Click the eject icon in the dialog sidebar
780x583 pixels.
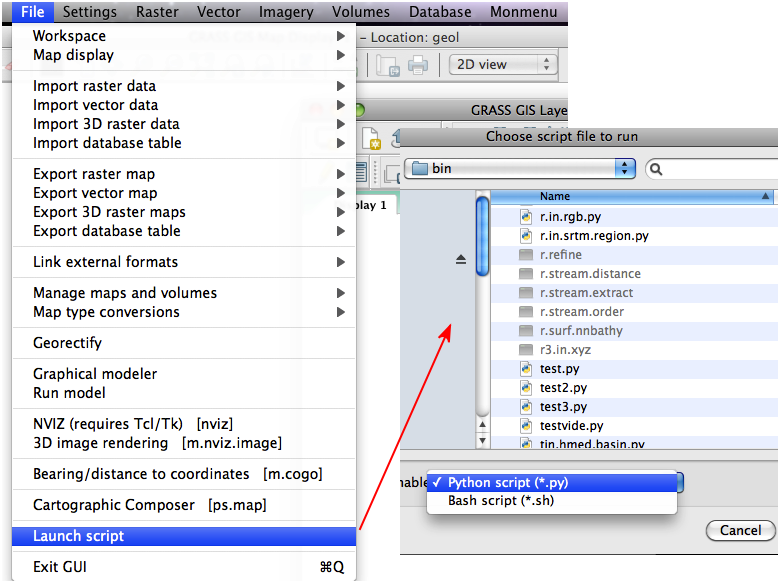(x=461, y=259)
